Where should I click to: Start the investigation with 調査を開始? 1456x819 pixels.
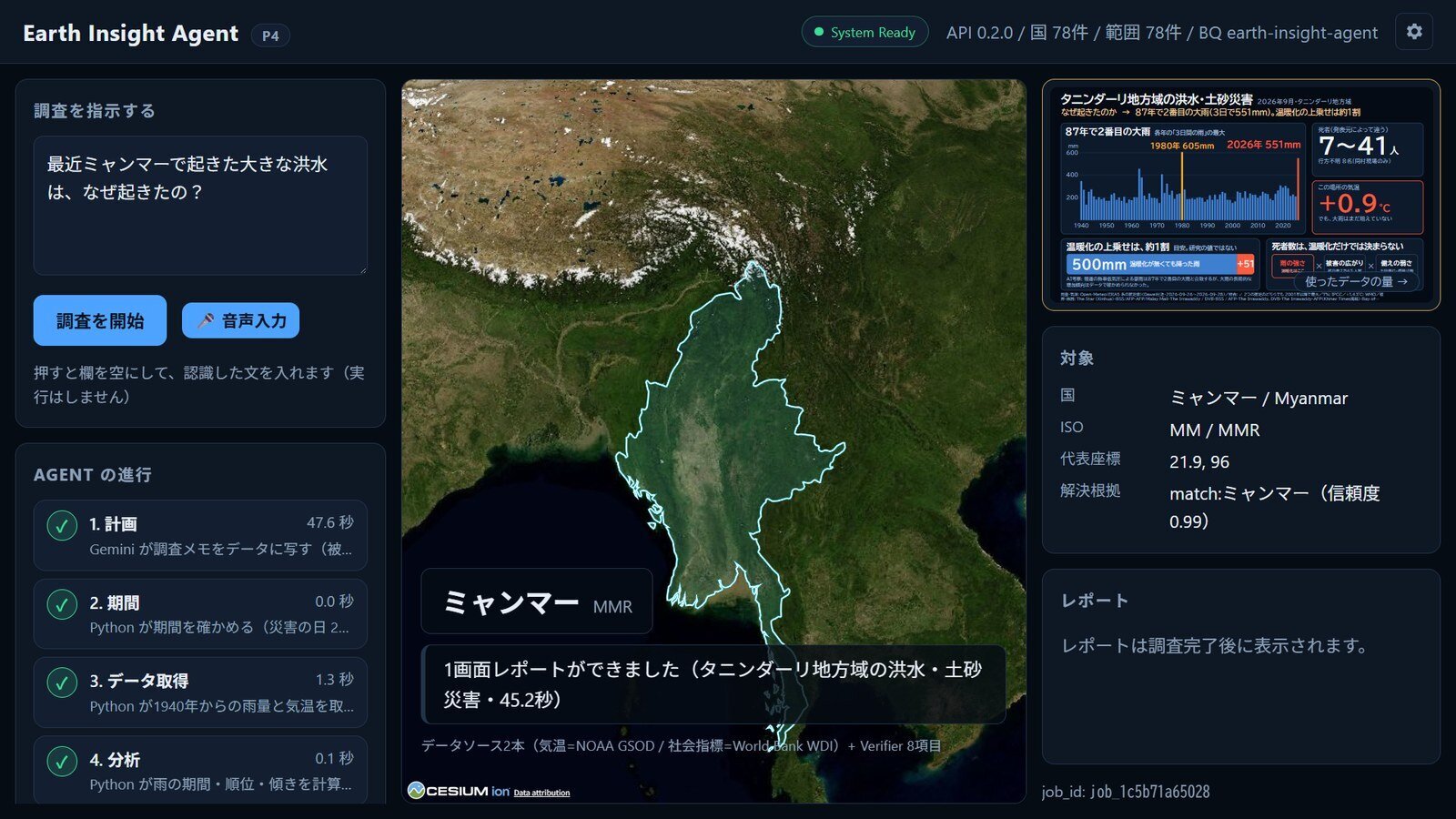coord(100,320)
